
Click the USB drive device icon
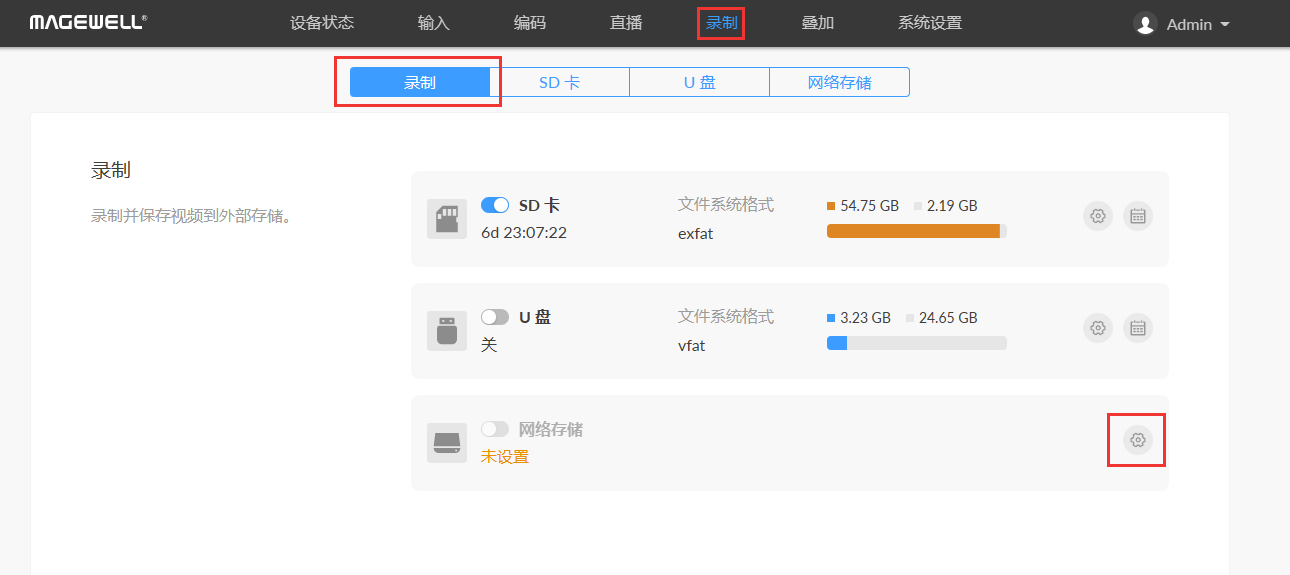click(x=447, y=331)
